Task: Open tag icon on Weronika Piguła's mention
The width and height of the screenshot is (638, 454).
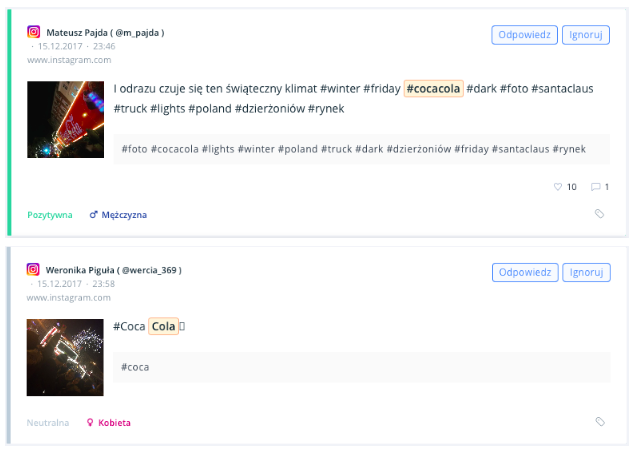Action: pyautogui.click(x=600, y=421)
